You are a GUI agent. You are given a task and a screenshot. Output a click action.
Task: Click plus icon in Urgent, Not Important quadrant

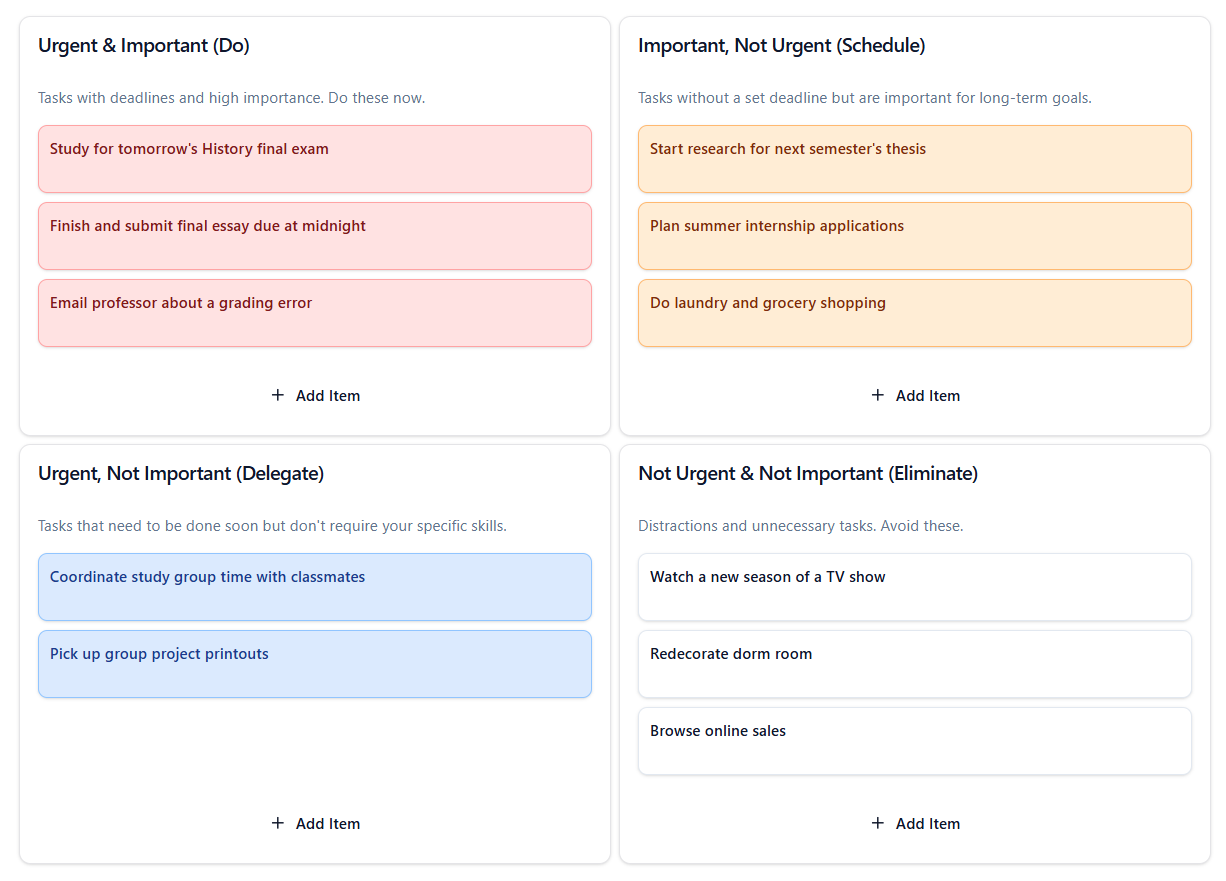point(278,823)
